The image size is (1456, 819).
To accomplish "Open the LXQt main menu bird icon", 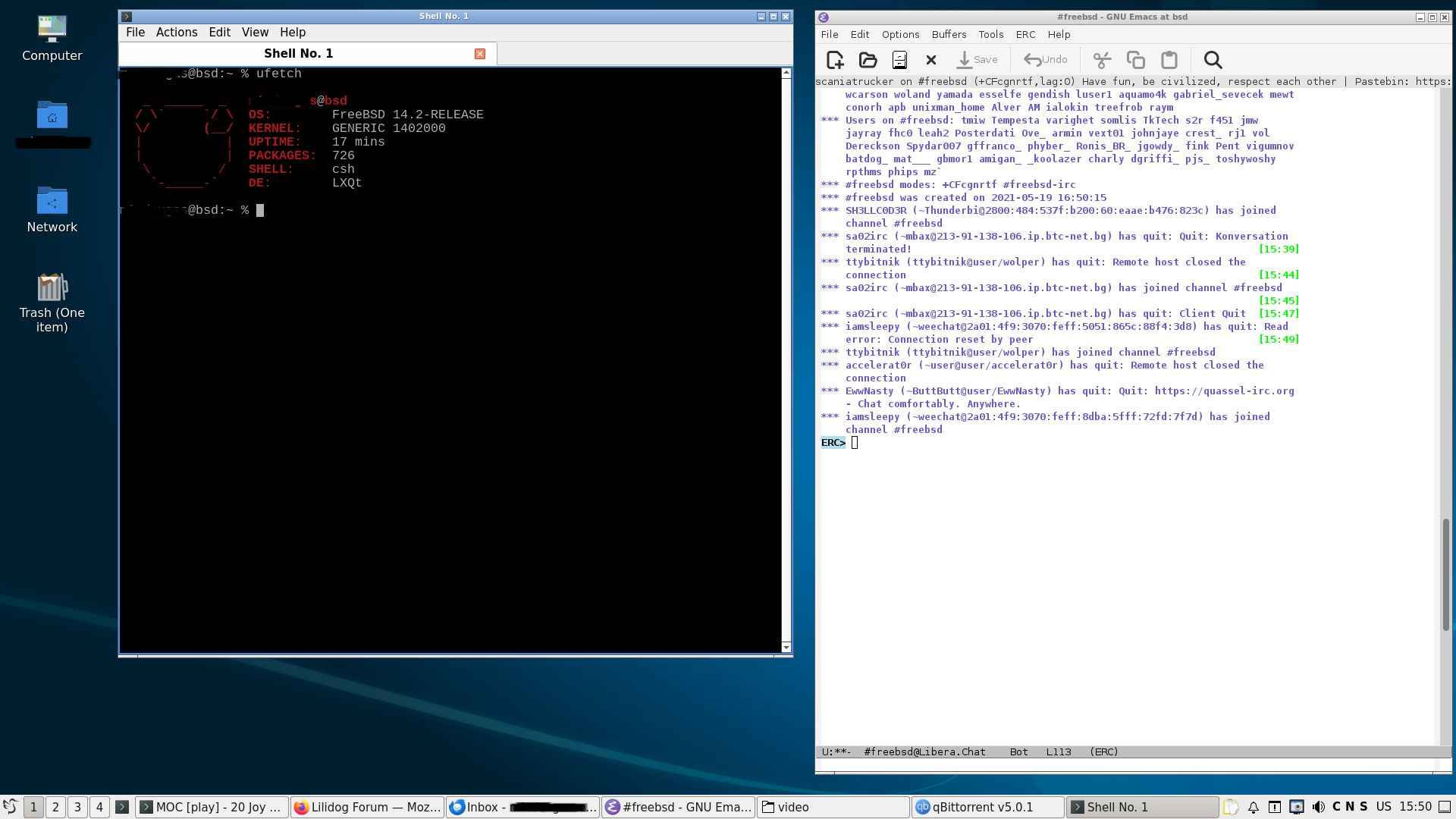I will (x=10, y=807).
